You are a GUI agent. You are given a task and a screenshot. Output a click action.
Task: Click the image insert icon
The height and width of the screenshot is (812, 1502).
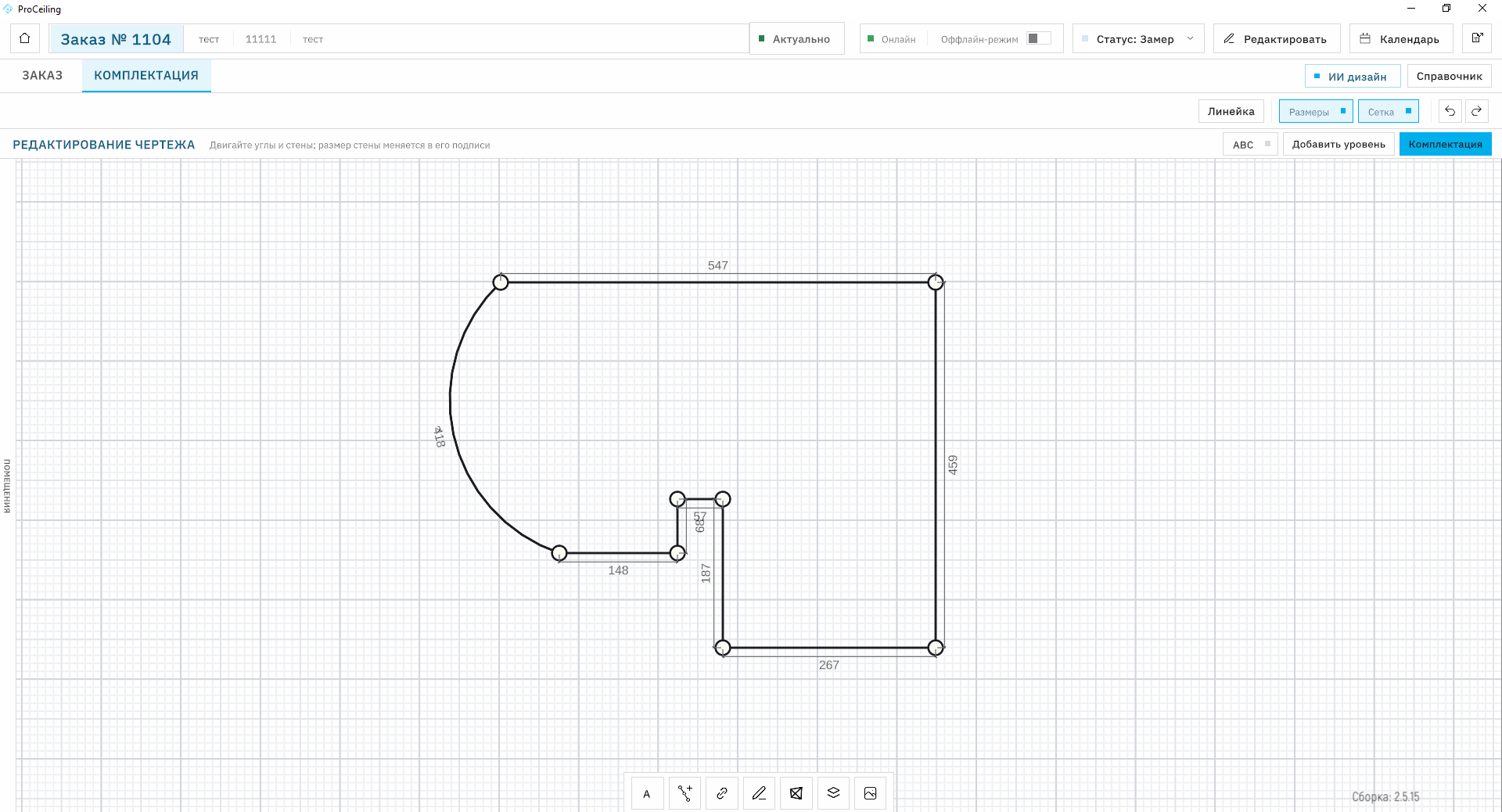pos(870,793)
